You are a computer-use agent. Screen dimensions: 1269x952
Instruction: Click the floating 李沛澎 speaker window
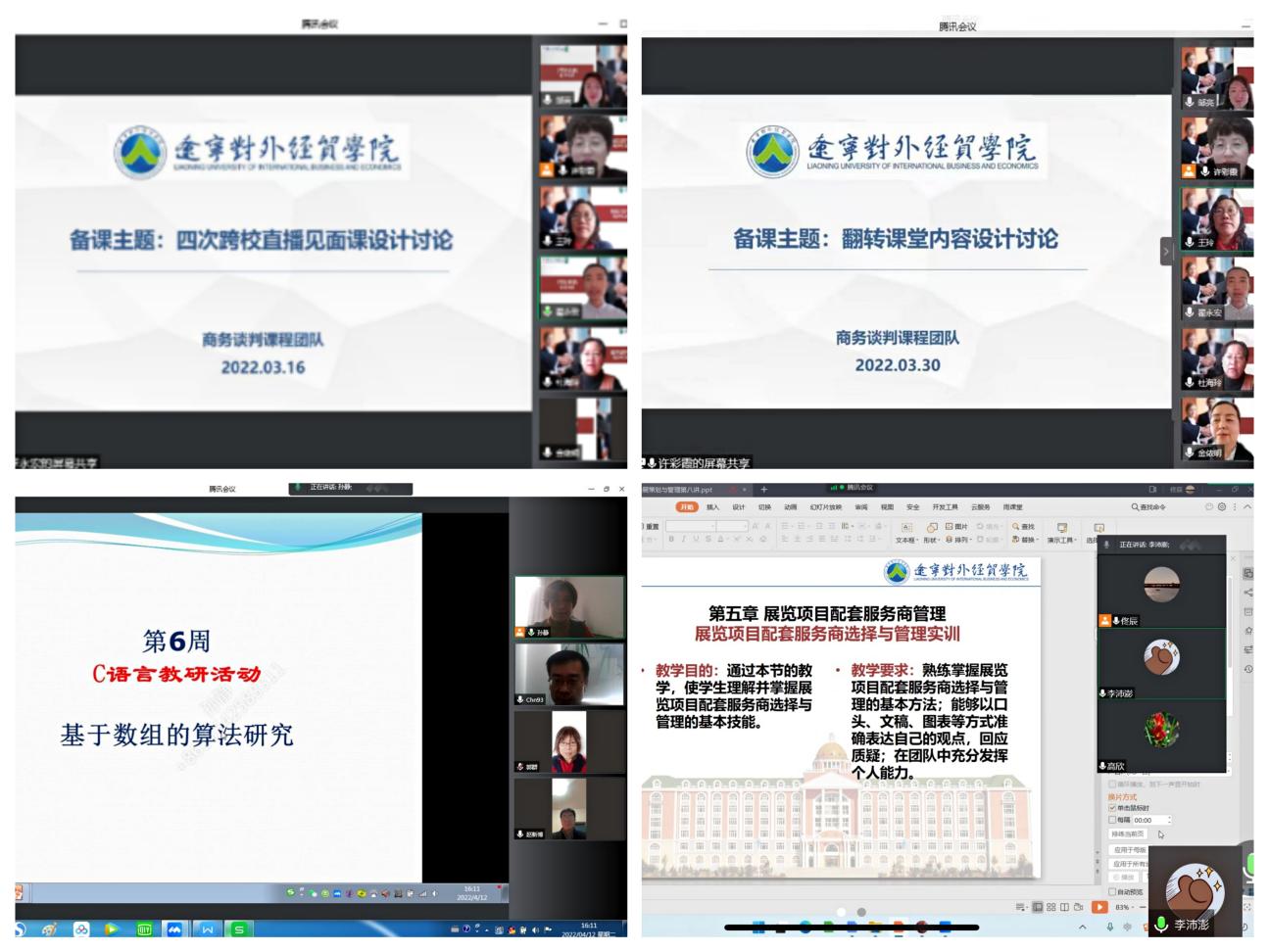pos(1196,891)
